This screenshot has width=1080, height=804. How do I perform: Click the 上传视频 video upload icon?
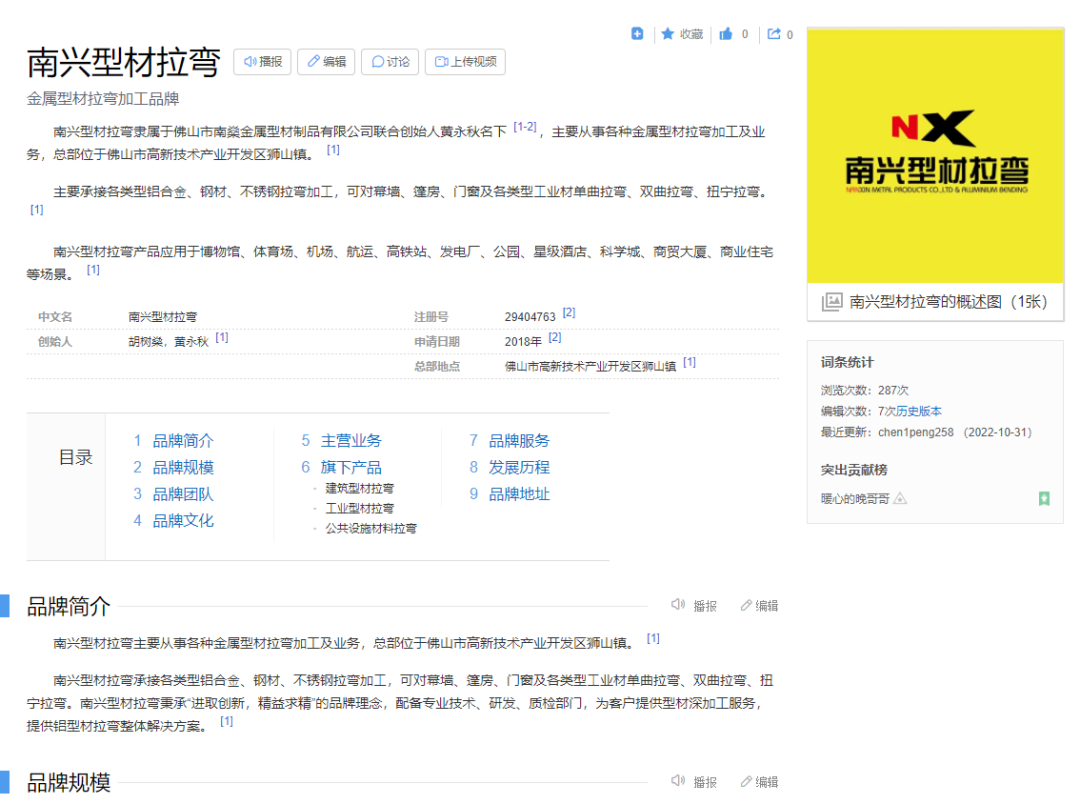coord(439,61)
